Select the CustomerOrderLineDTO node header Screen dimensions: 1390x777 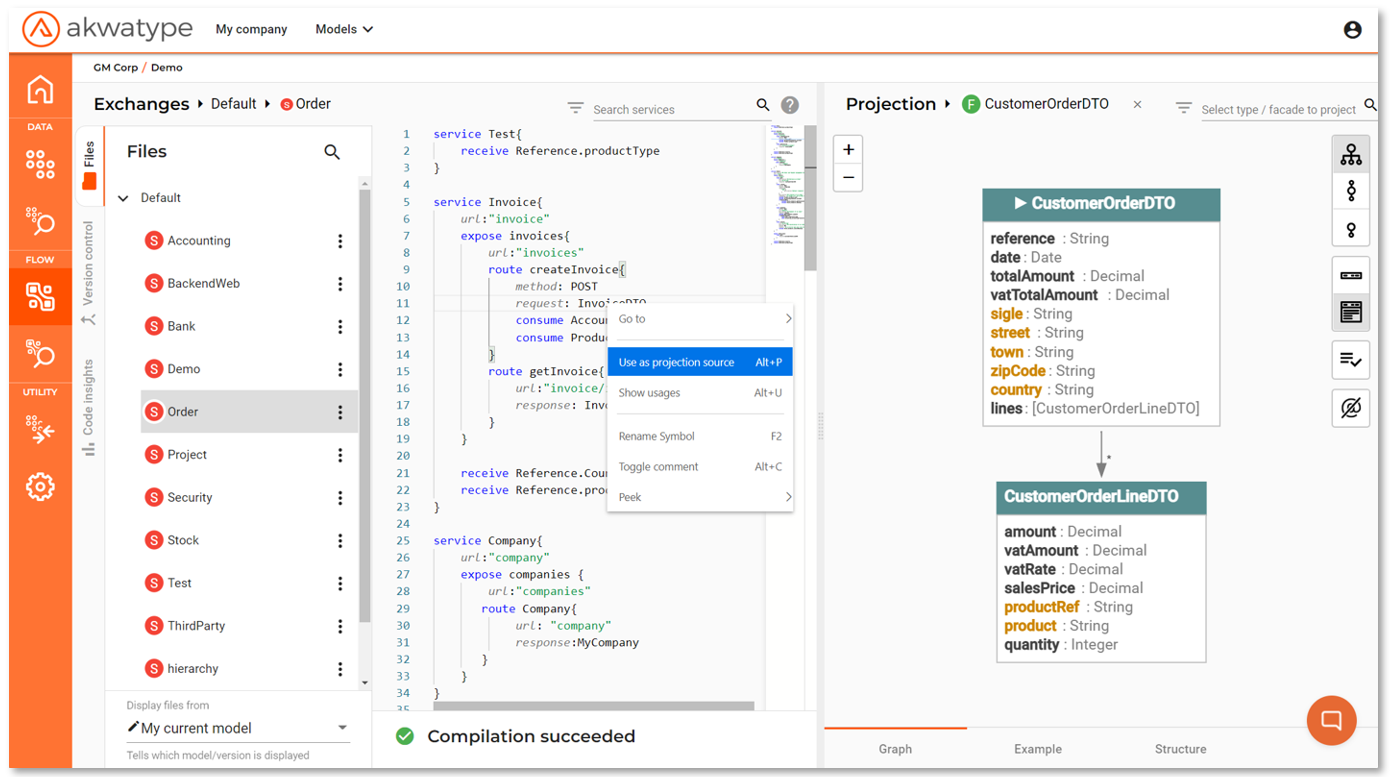click(x=1101, y=497)
